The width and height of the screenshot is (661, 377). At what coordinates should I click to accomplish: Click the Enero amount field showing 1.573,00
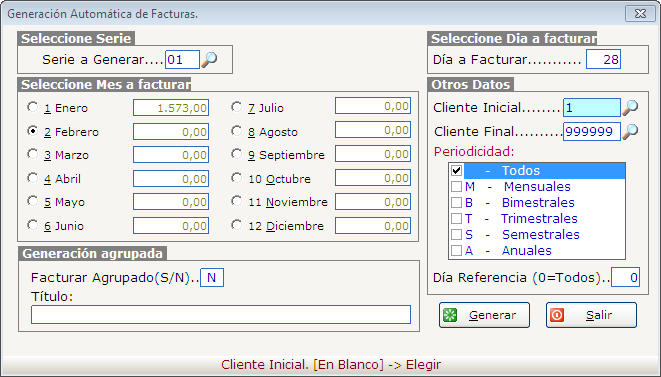pyautogui.click(x=171, y=108)
